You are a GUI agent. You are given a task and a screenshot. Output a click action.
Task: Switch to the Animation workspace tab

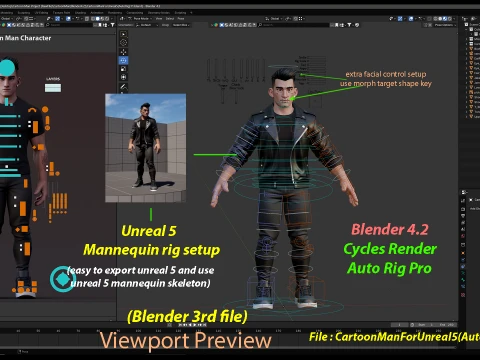pyautogui.click(x=97, y=13)
